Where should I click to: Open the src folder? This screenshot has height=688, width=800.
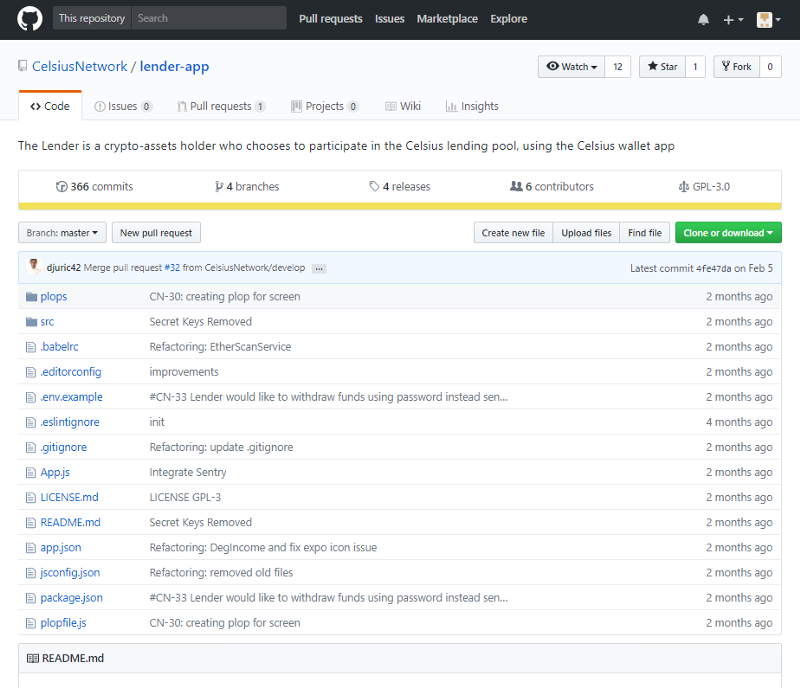tap(47, 322)
